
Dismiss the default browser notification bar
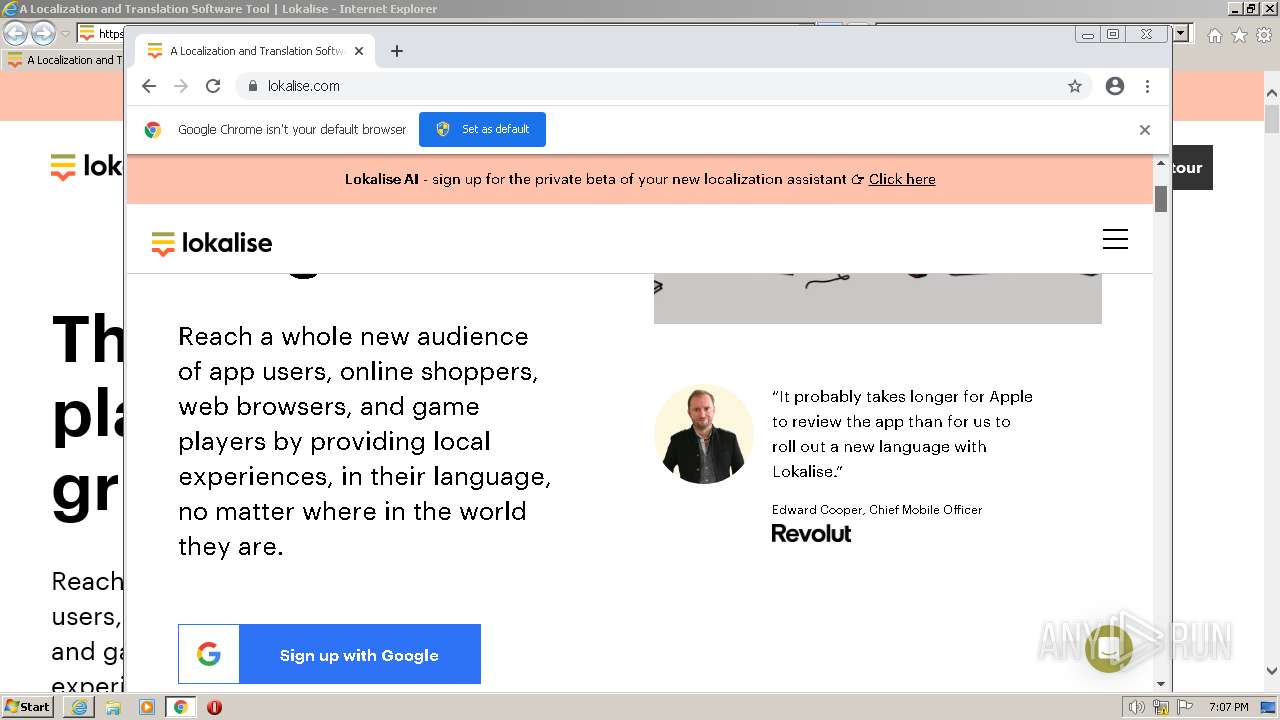[x=1145, y=129]
